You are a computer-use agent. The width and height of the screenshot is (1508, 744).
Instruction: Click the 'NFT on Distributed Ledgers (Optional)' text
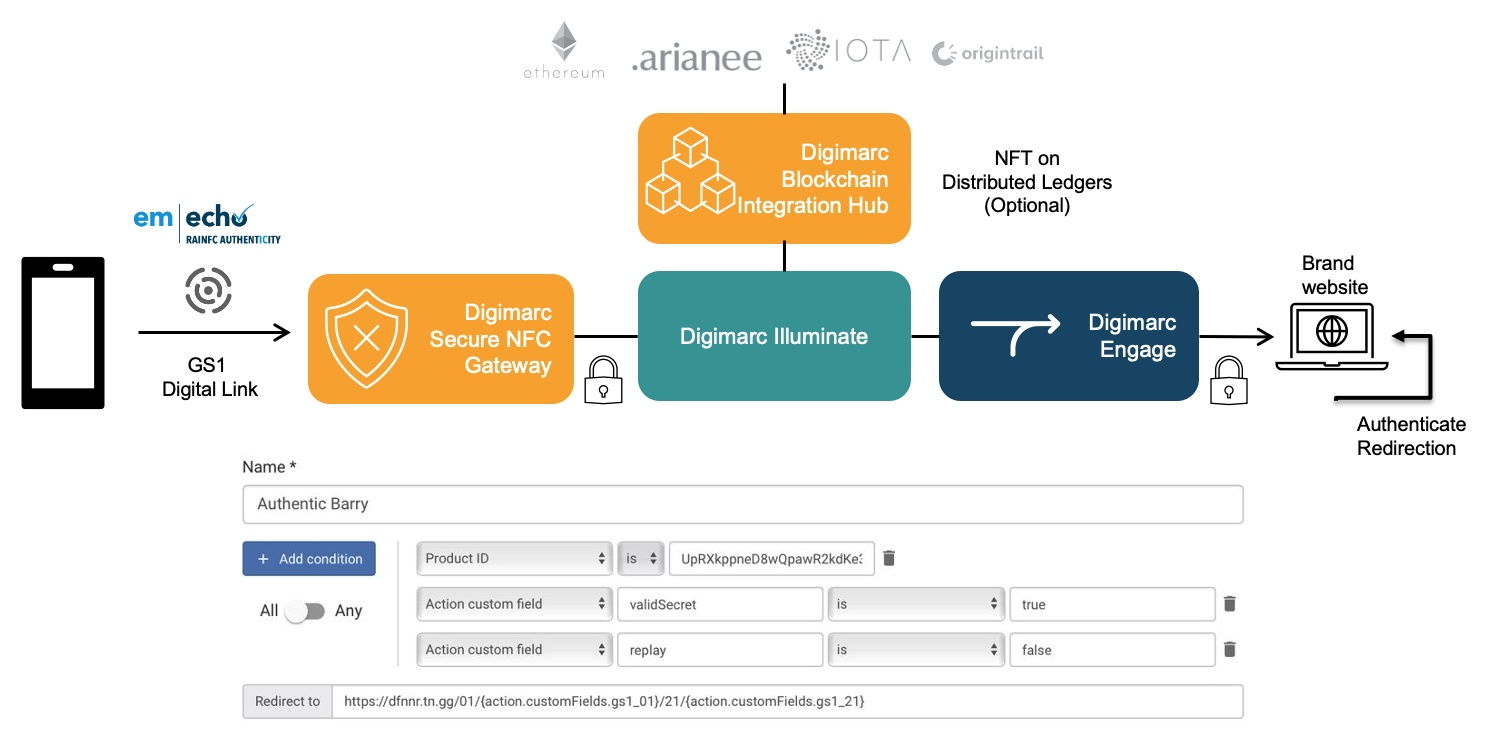tap(1027, 182)
